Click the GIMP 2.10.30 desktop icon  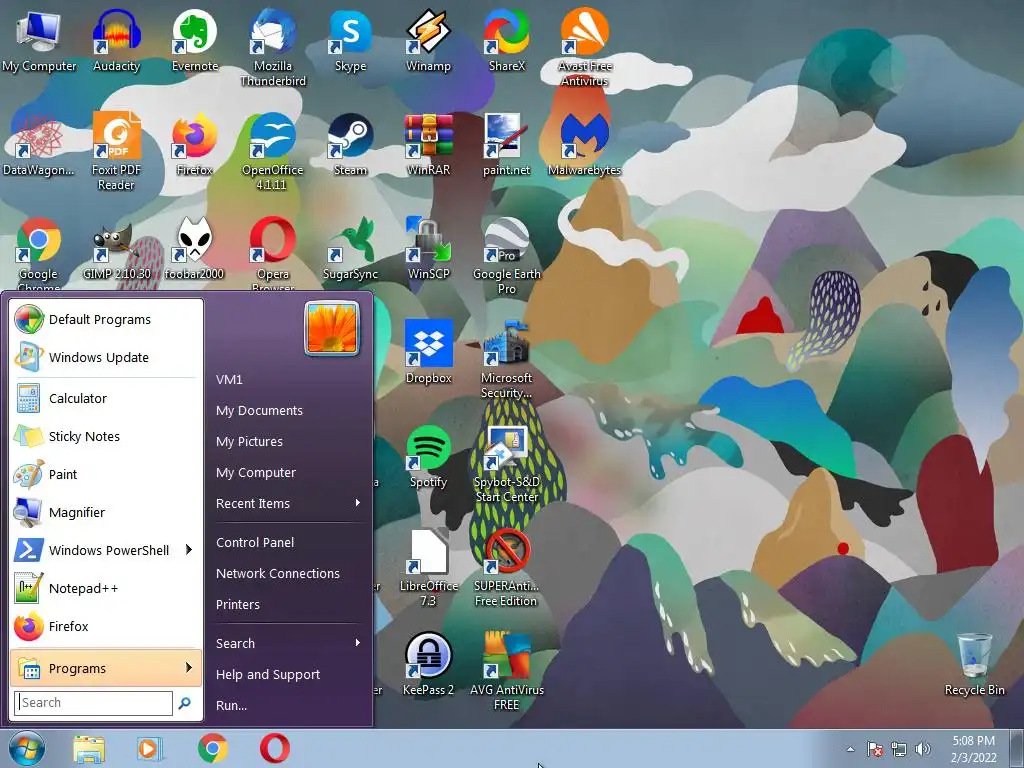[x=116, y=248]
